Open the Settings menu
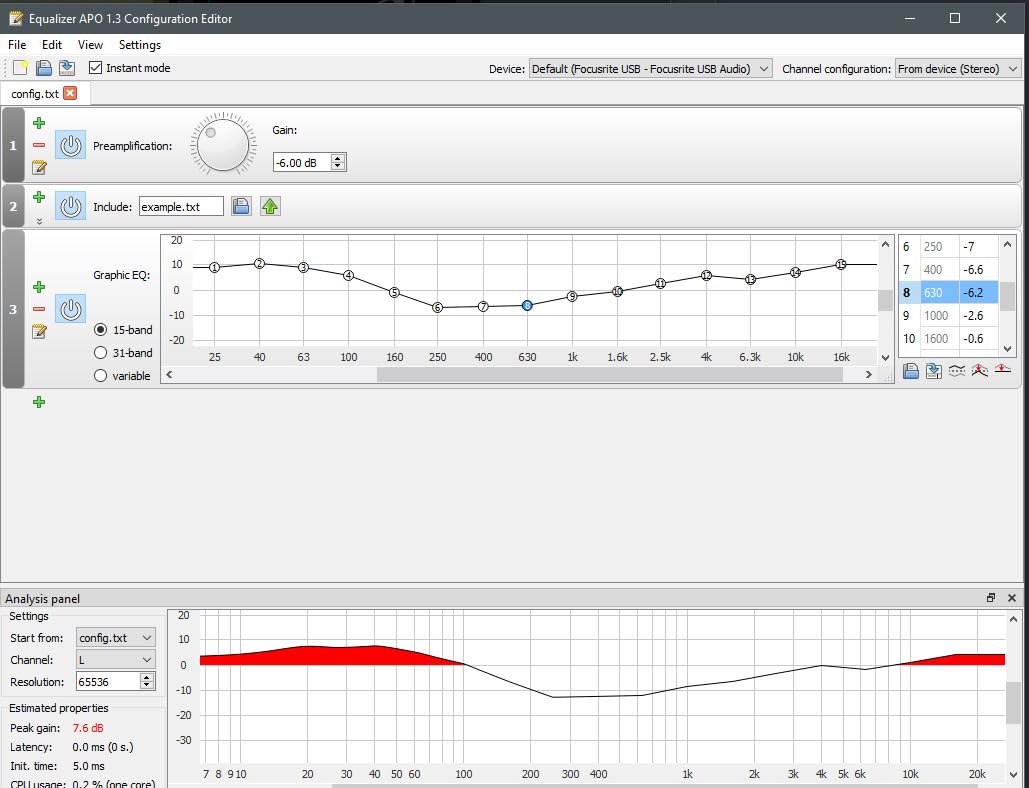 coord(139,45)
